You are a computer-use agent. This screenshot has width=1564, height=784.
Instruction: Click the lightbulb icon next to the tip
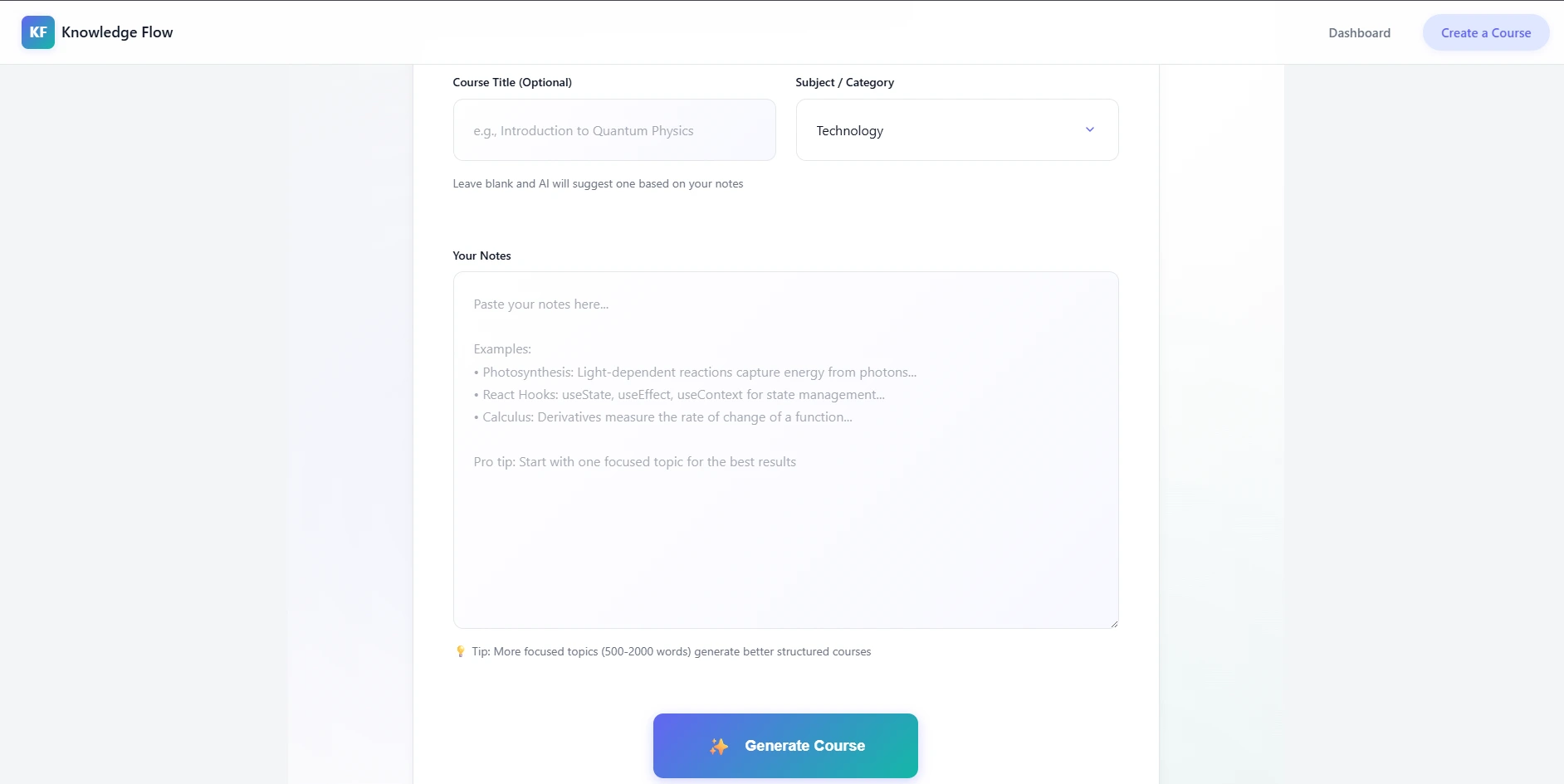(x=461, y=651)
